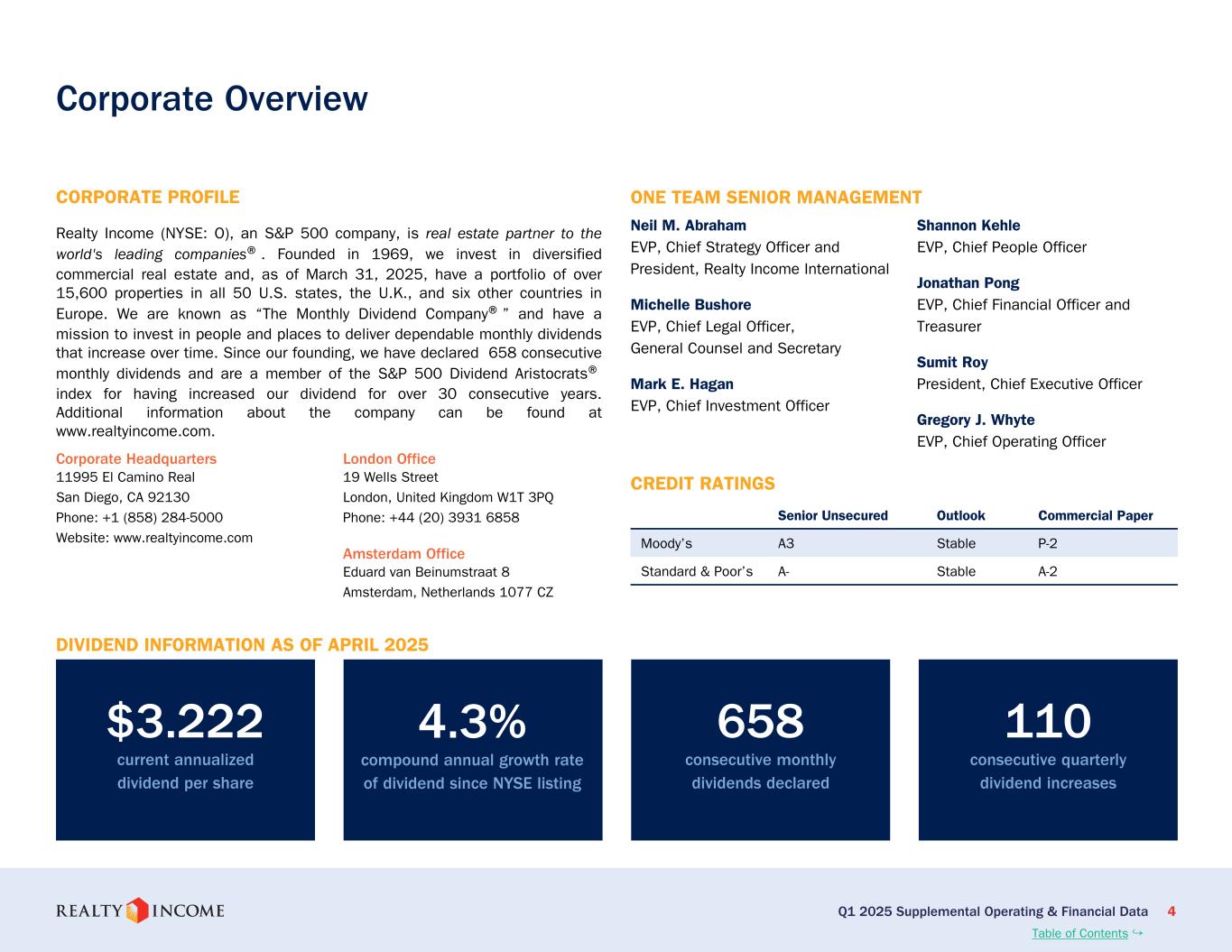This screenshot has height=952, width=1232.
Task: Select the Corporate Profile heading
Action: click(x=147, y=197)
